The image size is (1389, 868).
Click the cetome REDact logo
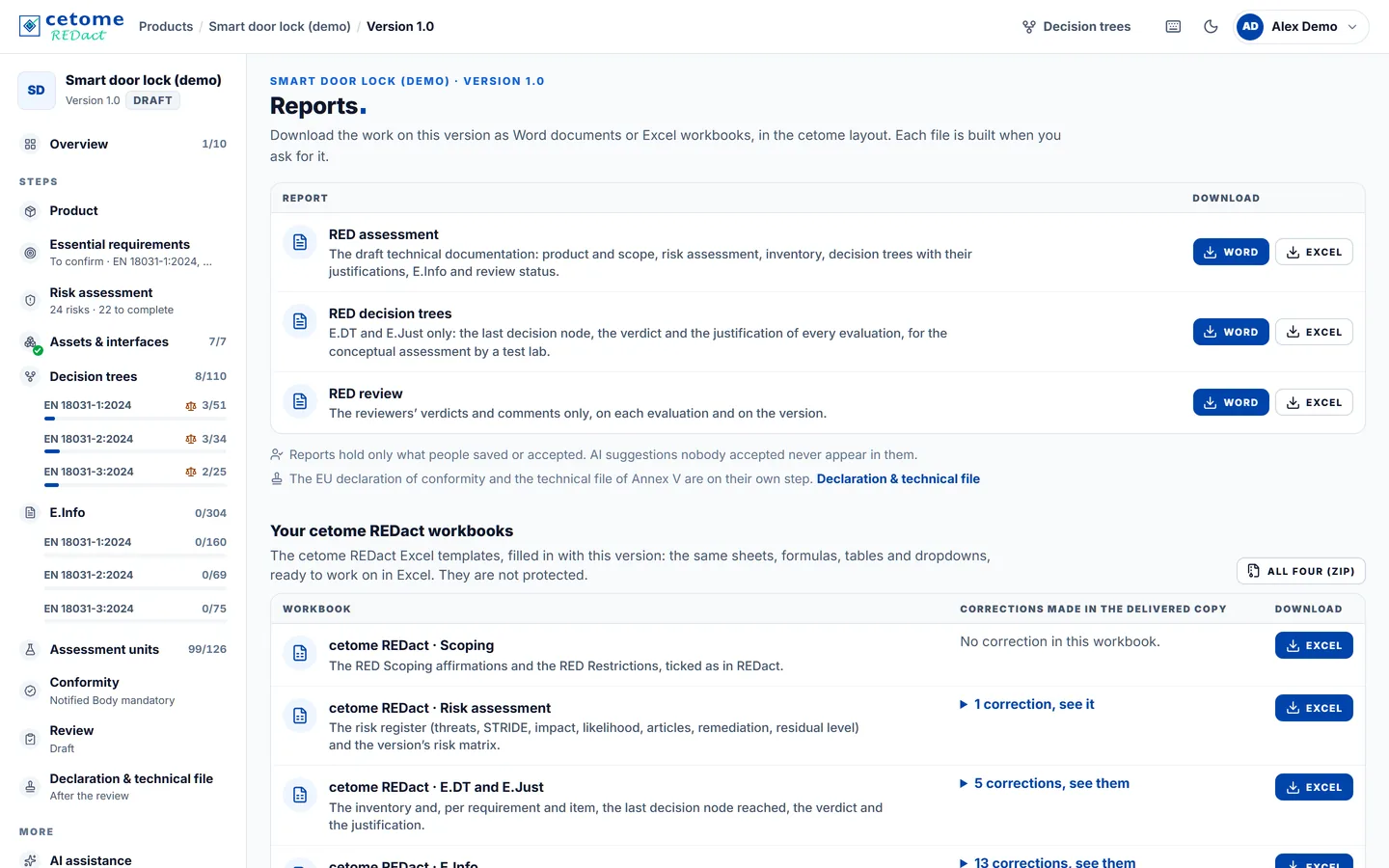(x=72, y=27)
